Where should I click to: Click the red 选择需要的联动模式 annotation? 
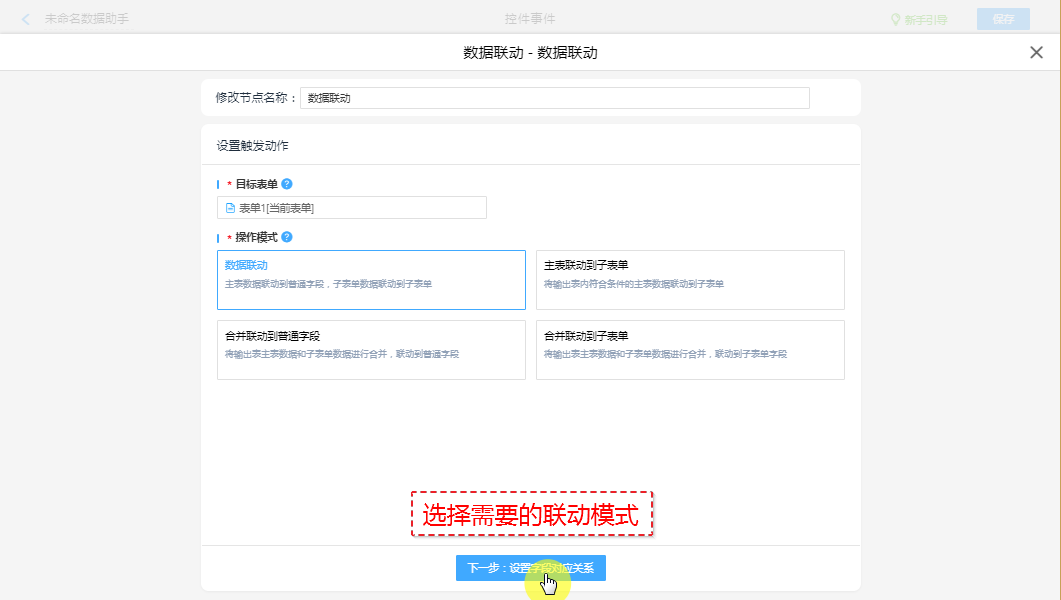(x=531, y=515)
